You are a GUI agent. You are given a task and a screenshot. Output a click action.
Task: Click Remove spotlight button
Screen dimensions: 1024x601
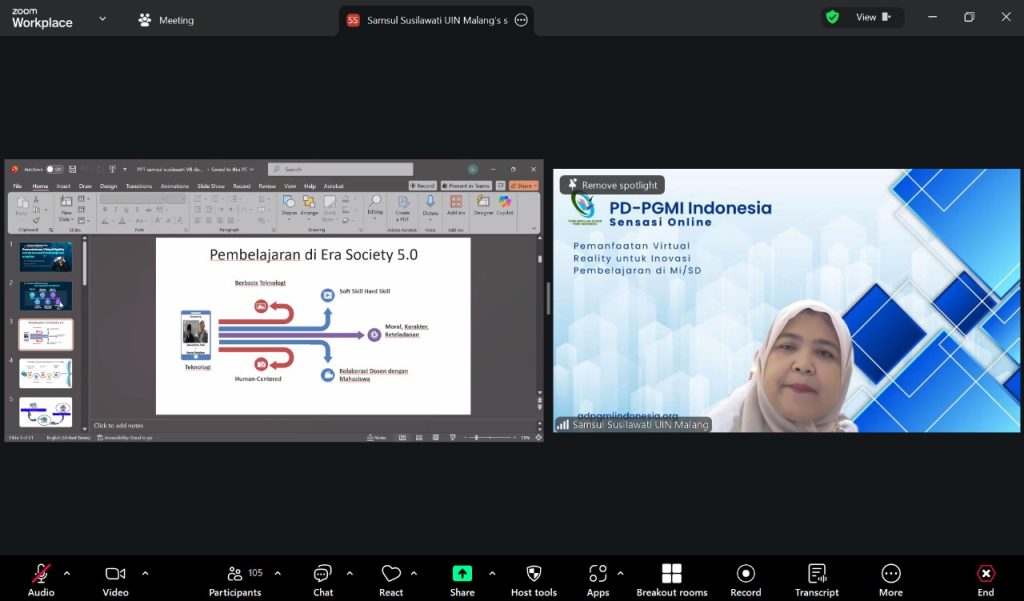(612, 185)
